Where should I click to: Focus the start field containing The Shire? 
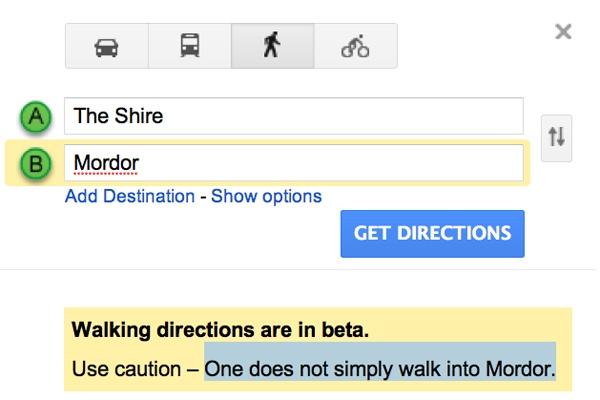coord(294,116)
